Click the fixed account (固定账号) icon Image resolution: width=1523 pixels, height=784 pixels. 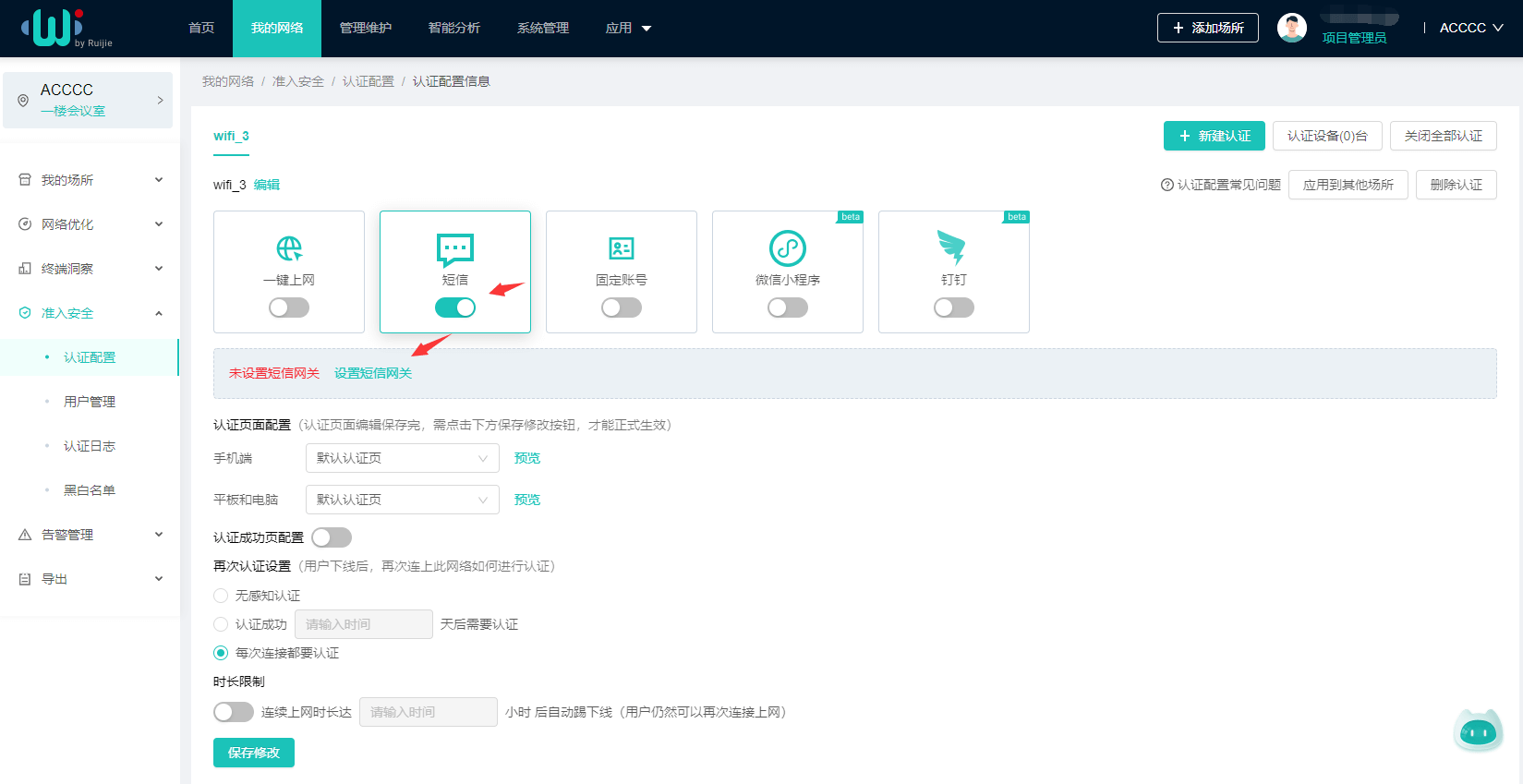coord(621,248)
